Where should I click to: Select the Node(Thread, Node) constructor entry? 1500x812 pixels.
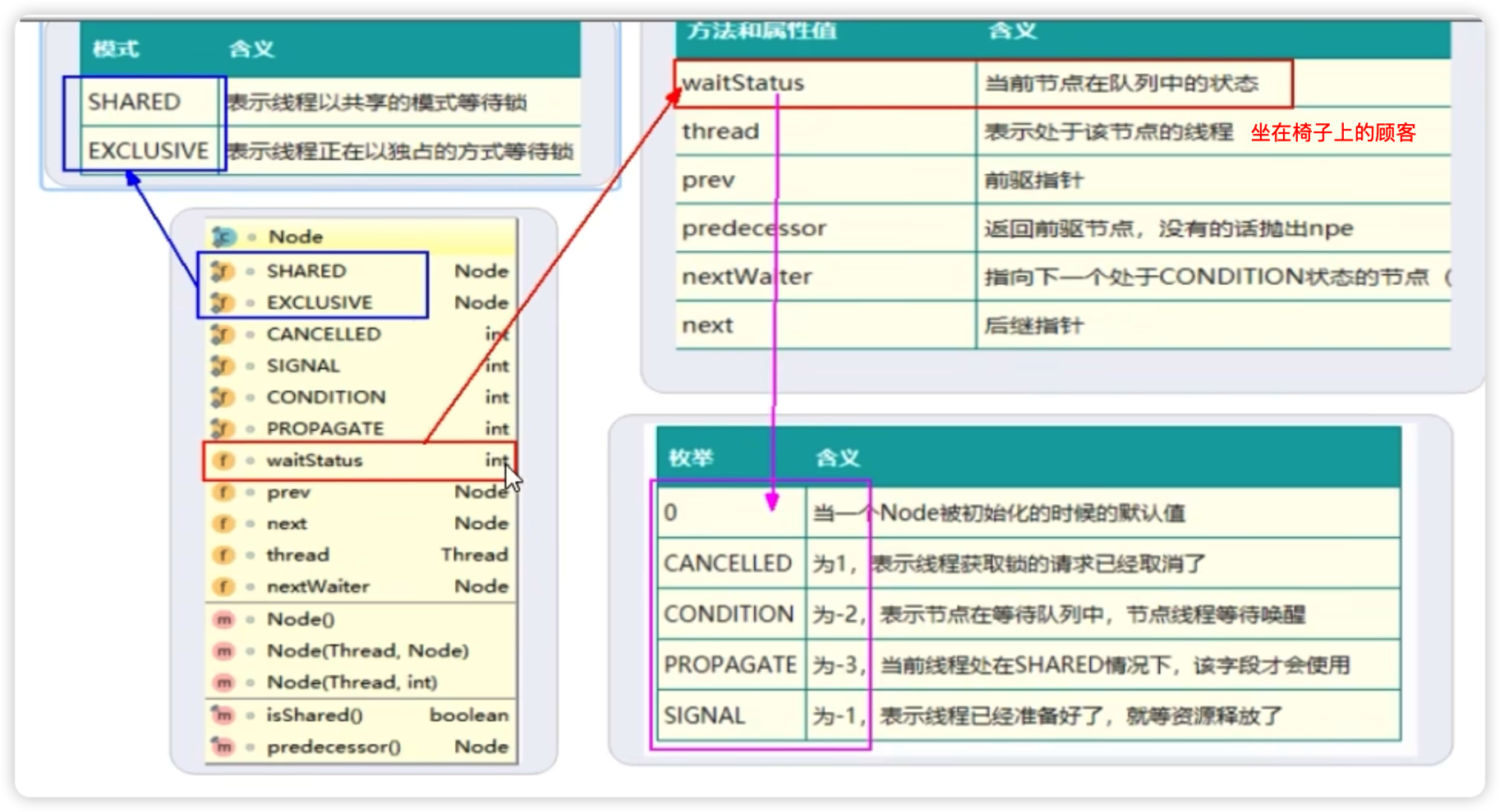click(x=361, y=651)
